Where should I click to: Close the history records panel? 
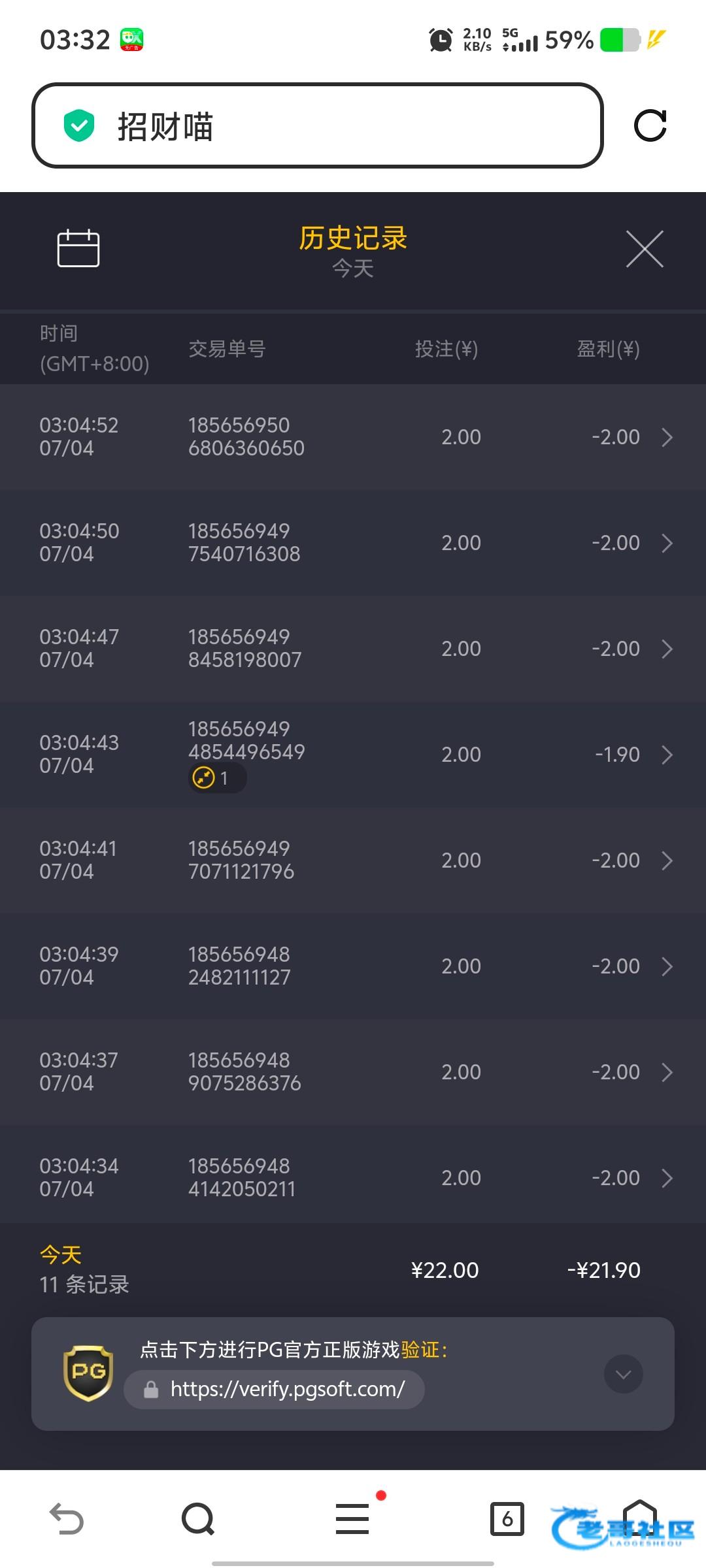point(645,249)
